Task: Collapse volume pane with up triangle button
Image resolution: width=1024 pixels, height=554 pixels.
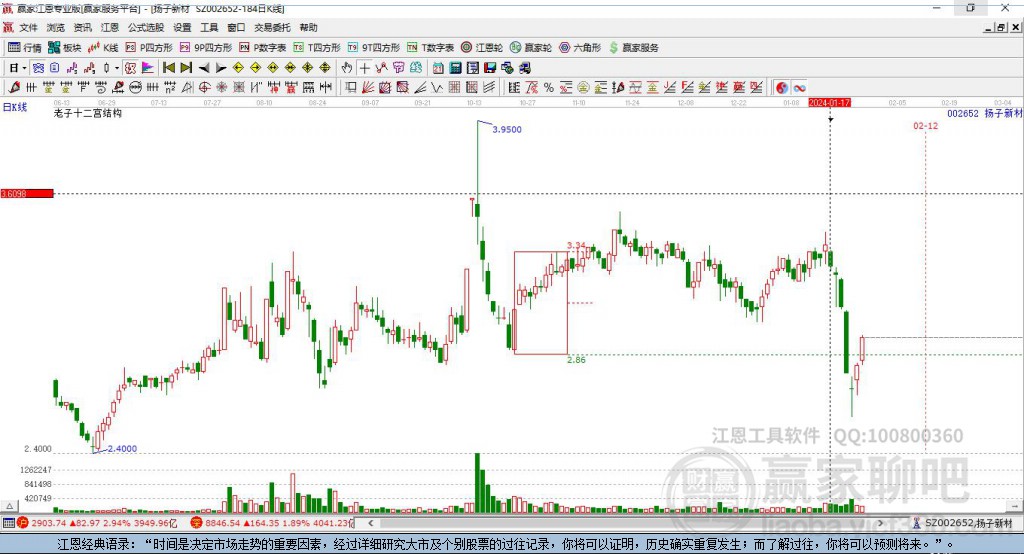Action: point(9,506)
